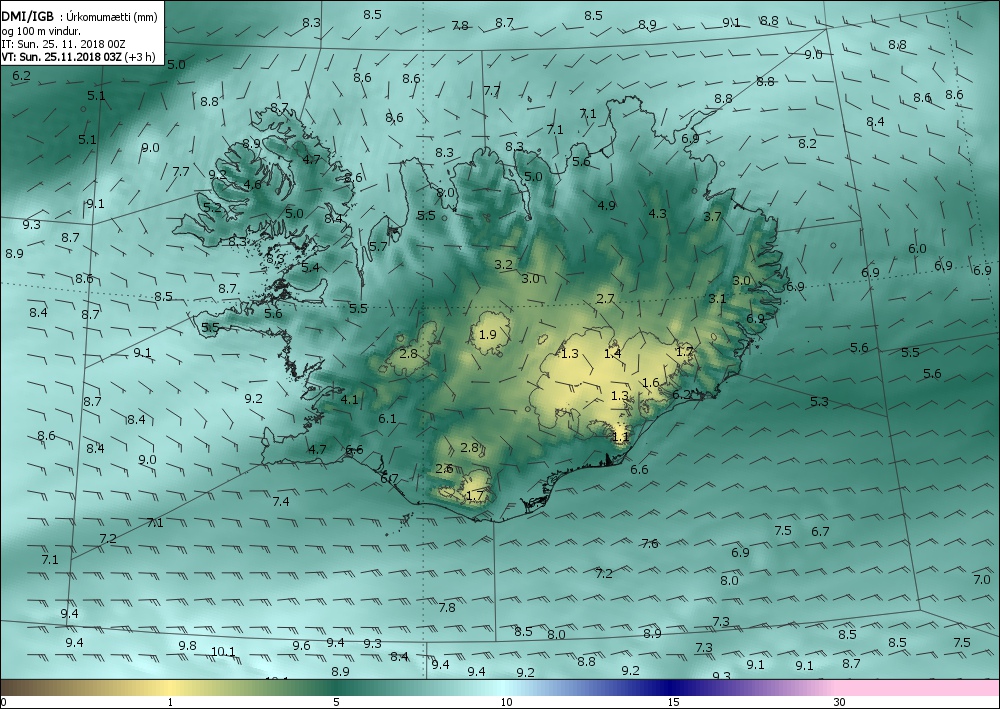
Task: Select the Úrkomumætti (mm) label
Action: click(x=112, y=17)
